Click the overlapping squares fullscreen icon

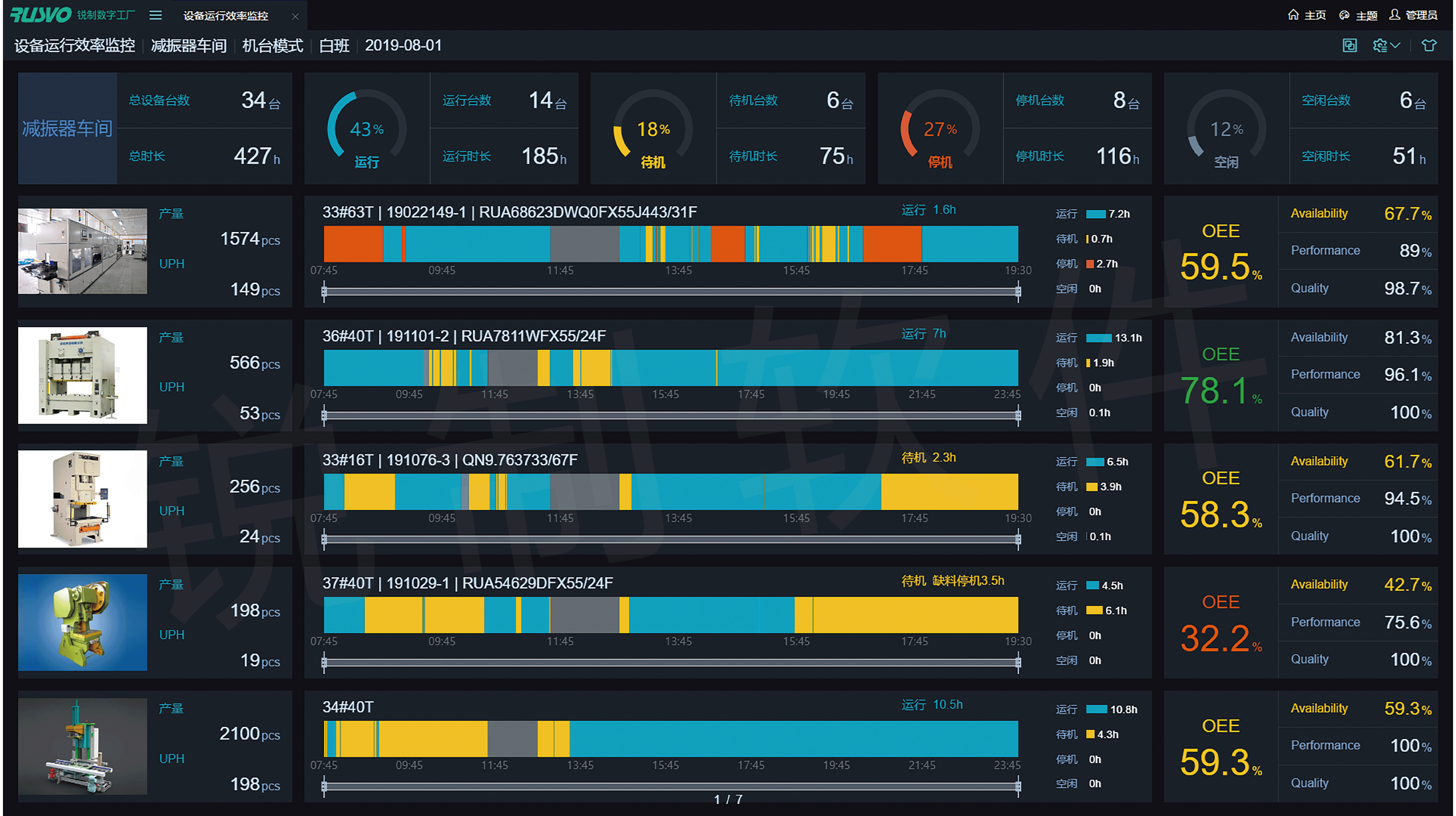click(x=1349, y=45)
